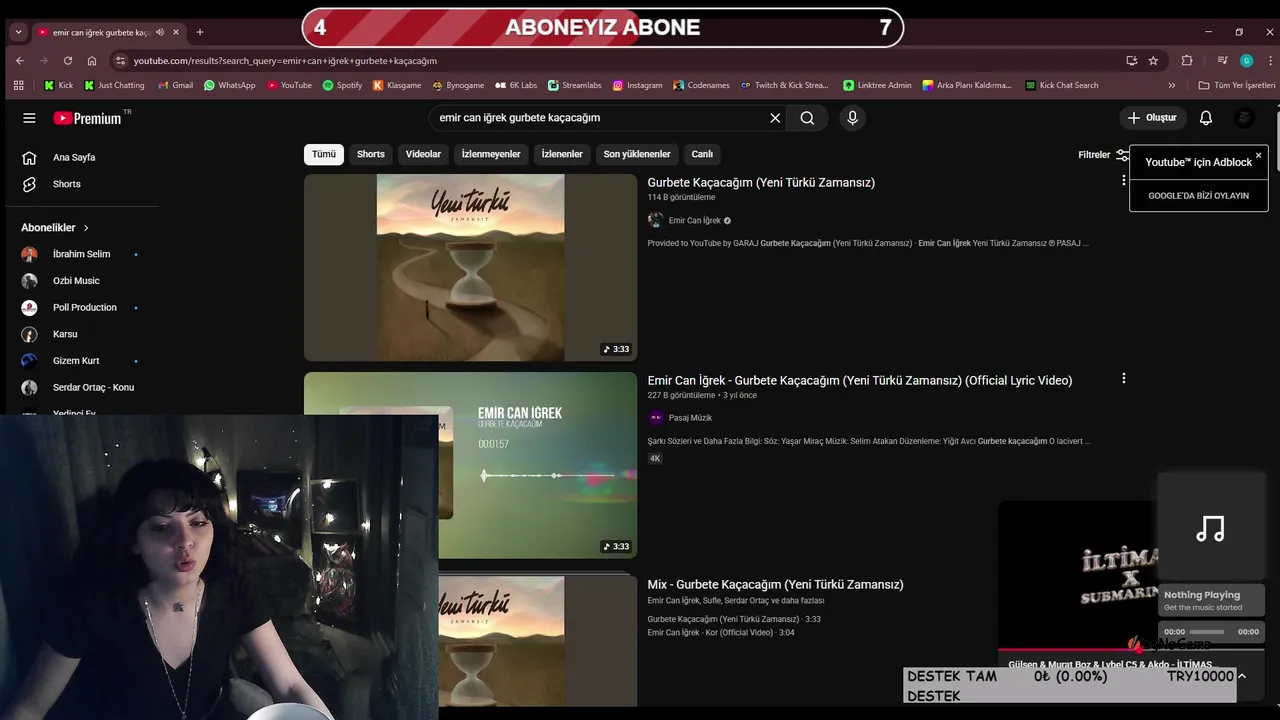Expand the Abonelikler section chevron
The width and height of the screenshot is (1280, 720).
tap(86, 228)
